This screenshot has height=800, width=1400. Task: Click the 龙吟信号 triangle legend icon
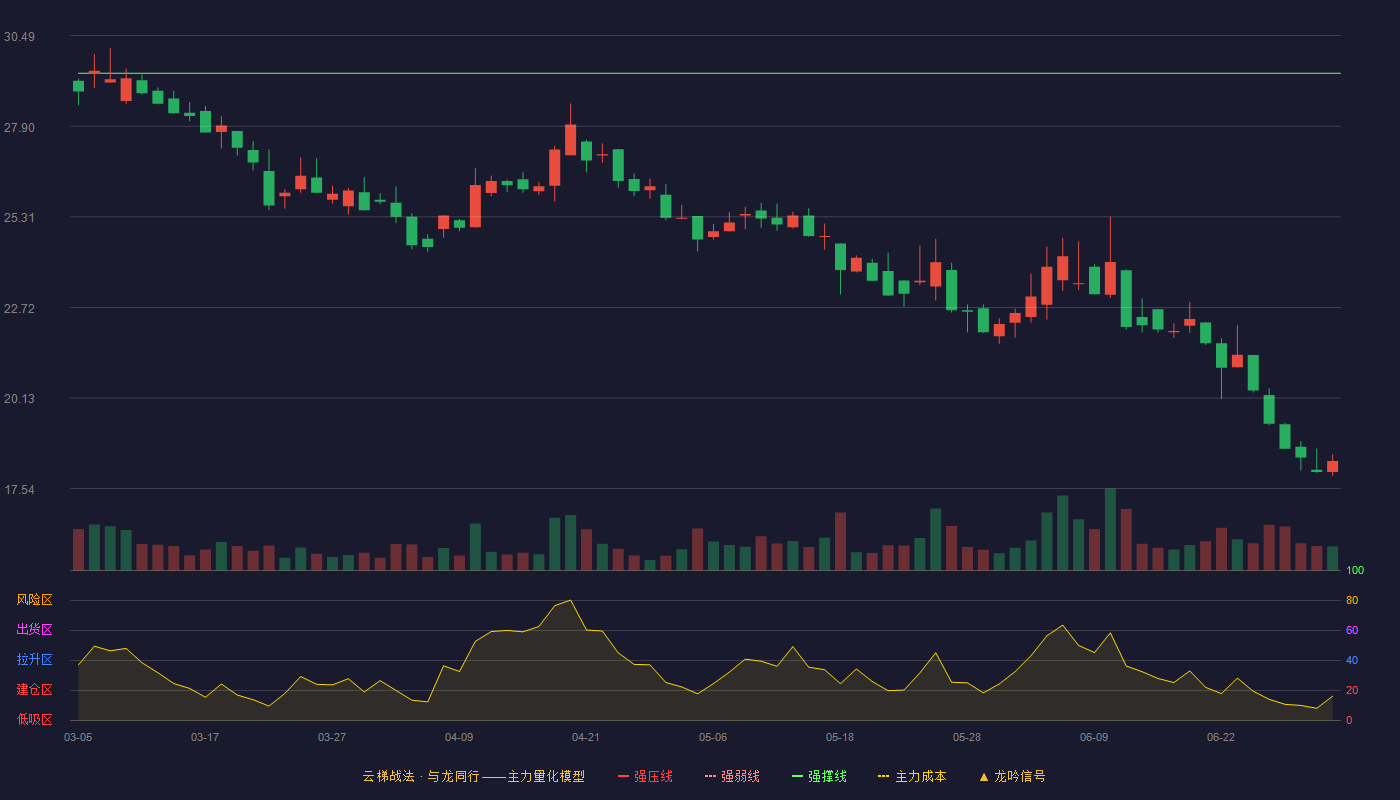click(x=984, y=776)
